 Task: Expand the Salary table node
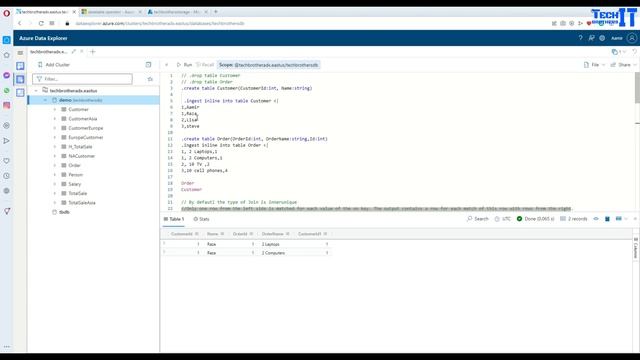click(55, 184)
